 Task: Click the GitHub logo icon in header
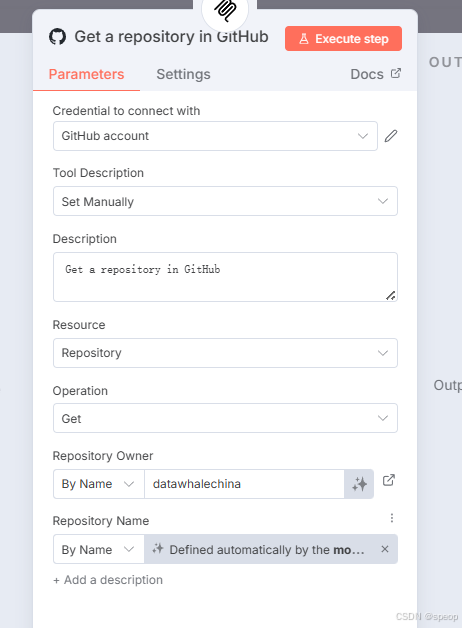point(57,37)
